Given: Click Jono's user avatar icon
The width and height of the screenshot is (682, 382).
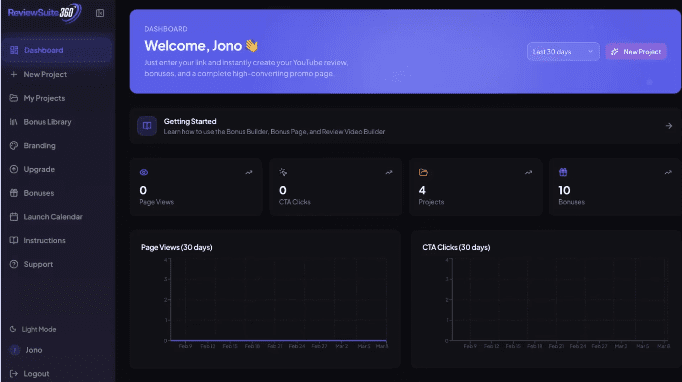Looking at the screenshot, I should (x=15, y=350).
